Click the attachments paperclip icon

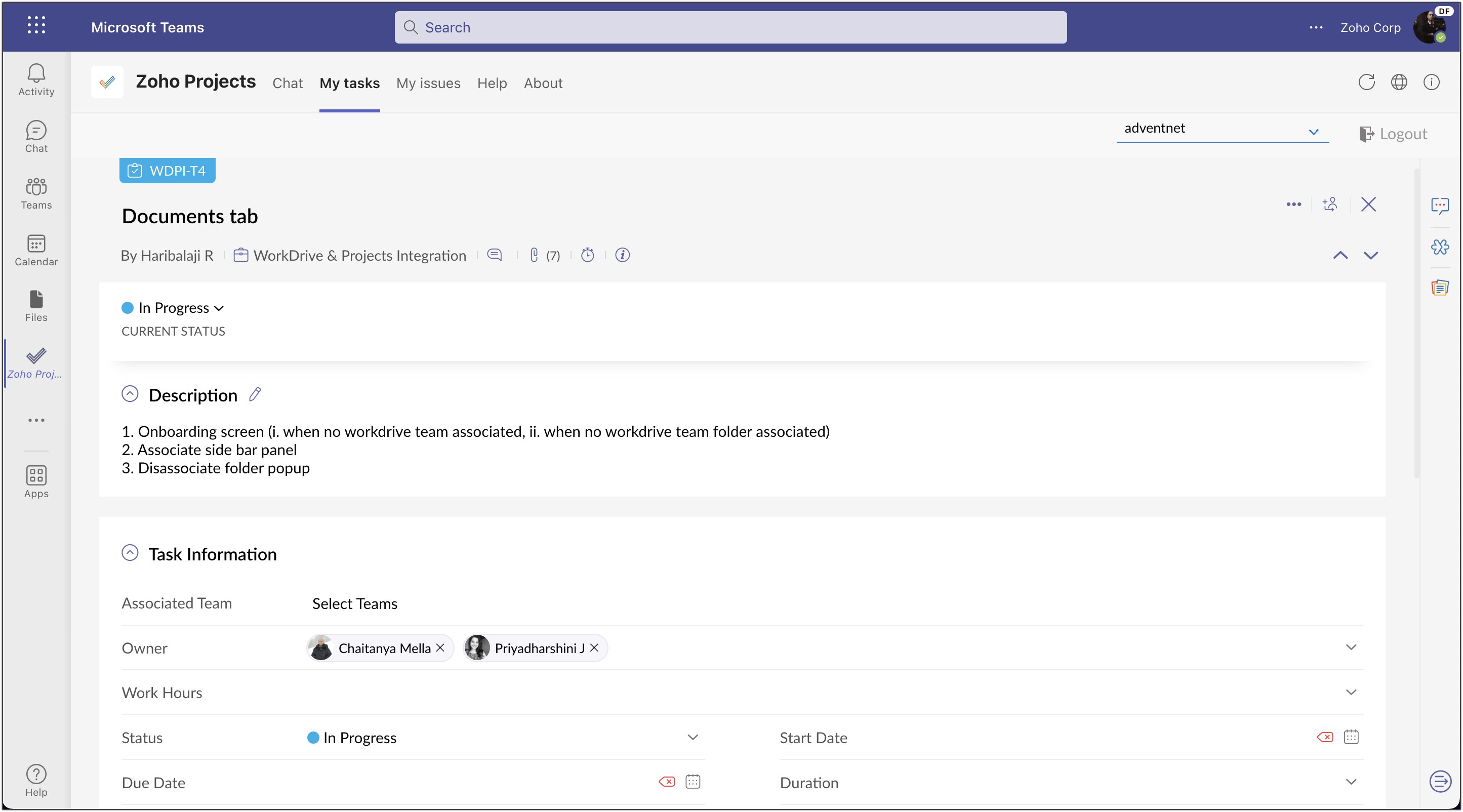[534, 256]
